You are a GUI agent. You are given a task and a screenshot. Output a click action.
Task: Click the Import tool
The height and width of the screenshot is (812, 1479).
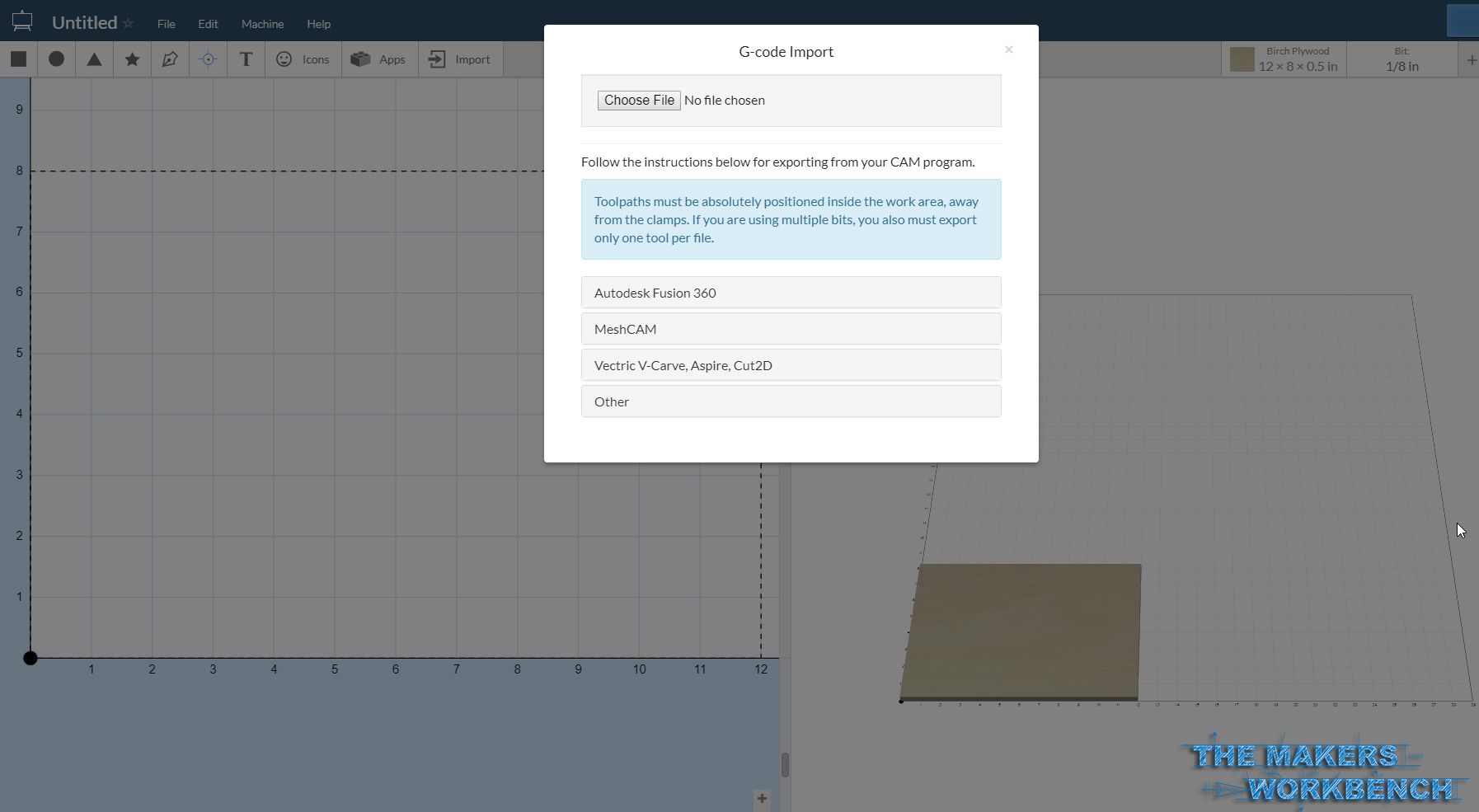[459, 59]
